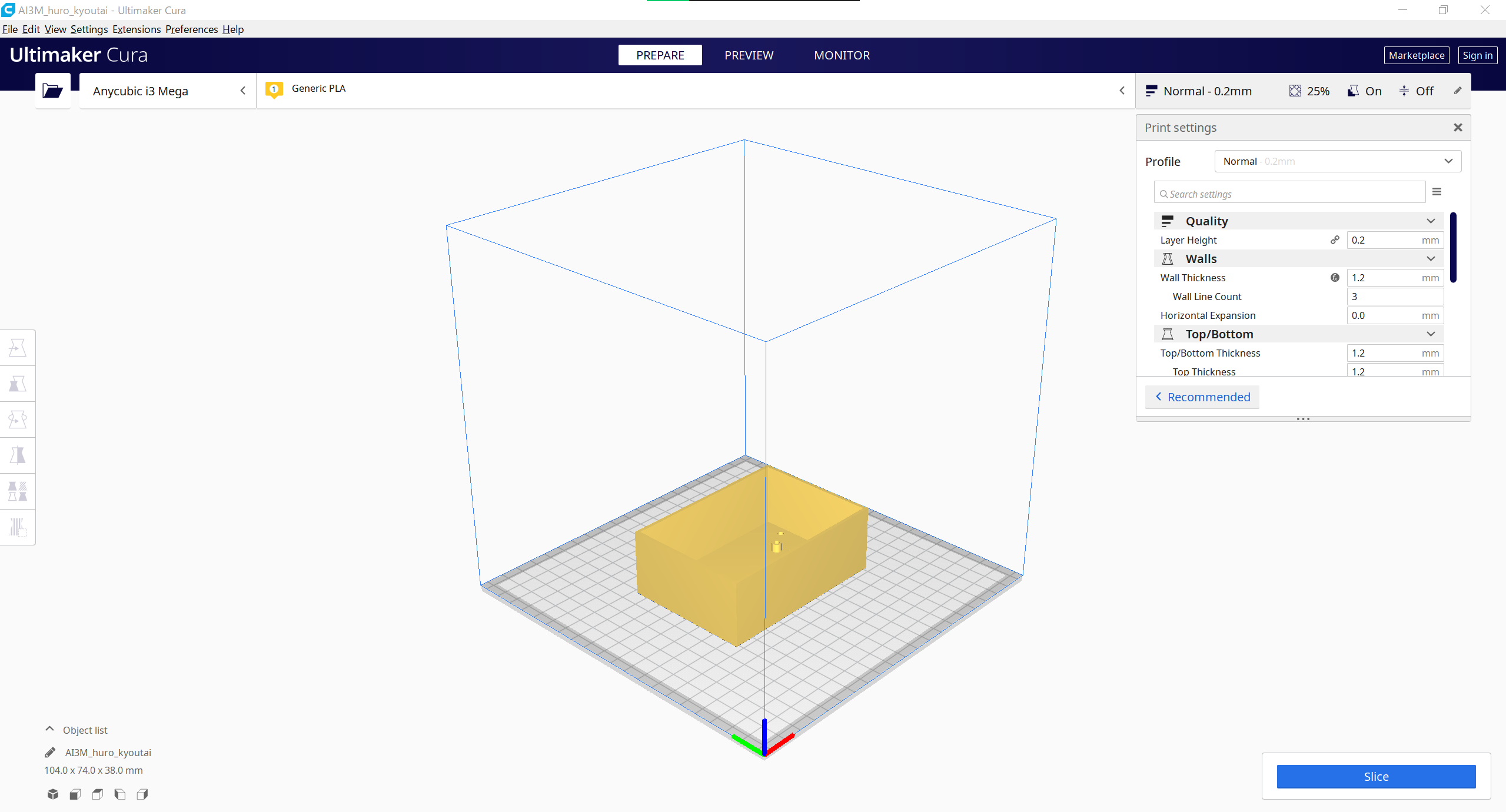This screenshot has height=812, width=1506.
Task: Click the Slice button
Action: tap(1375, 777)
